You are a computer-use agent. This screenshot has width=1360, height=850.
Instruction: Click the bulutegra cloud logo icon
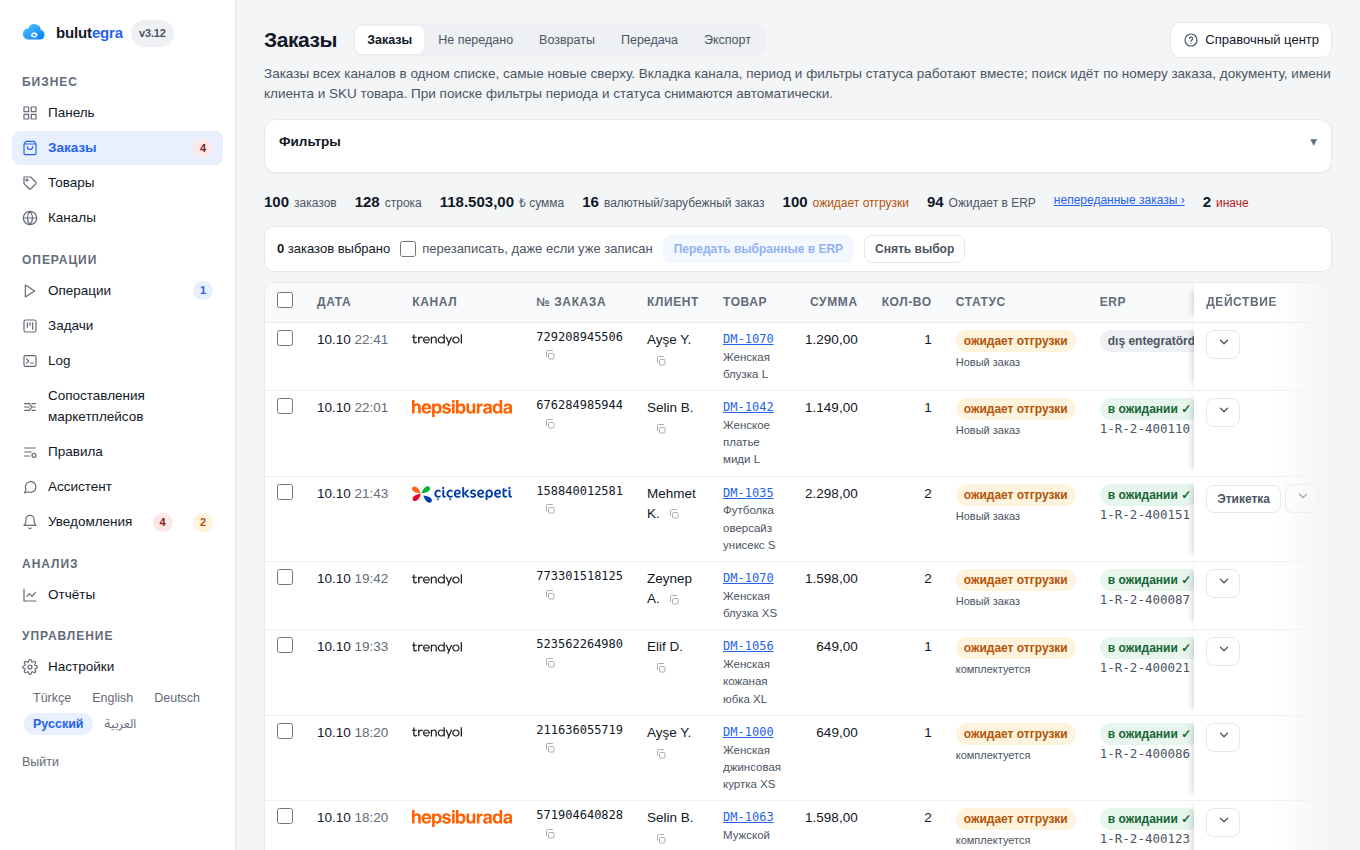click(34, 33)
